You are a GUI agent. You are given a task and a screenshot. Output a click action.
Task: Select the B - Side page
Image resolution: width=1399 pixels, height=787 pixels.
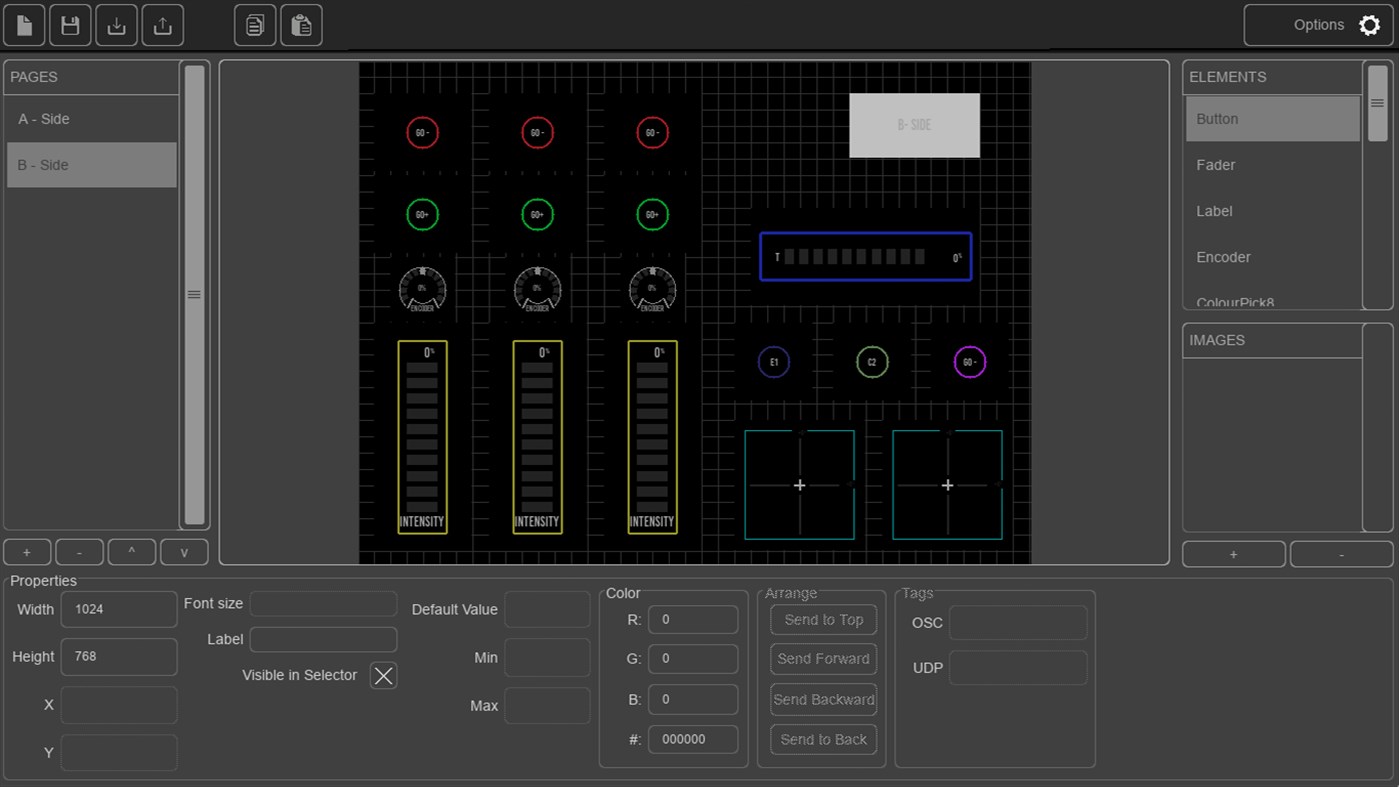tap(90, 164)
